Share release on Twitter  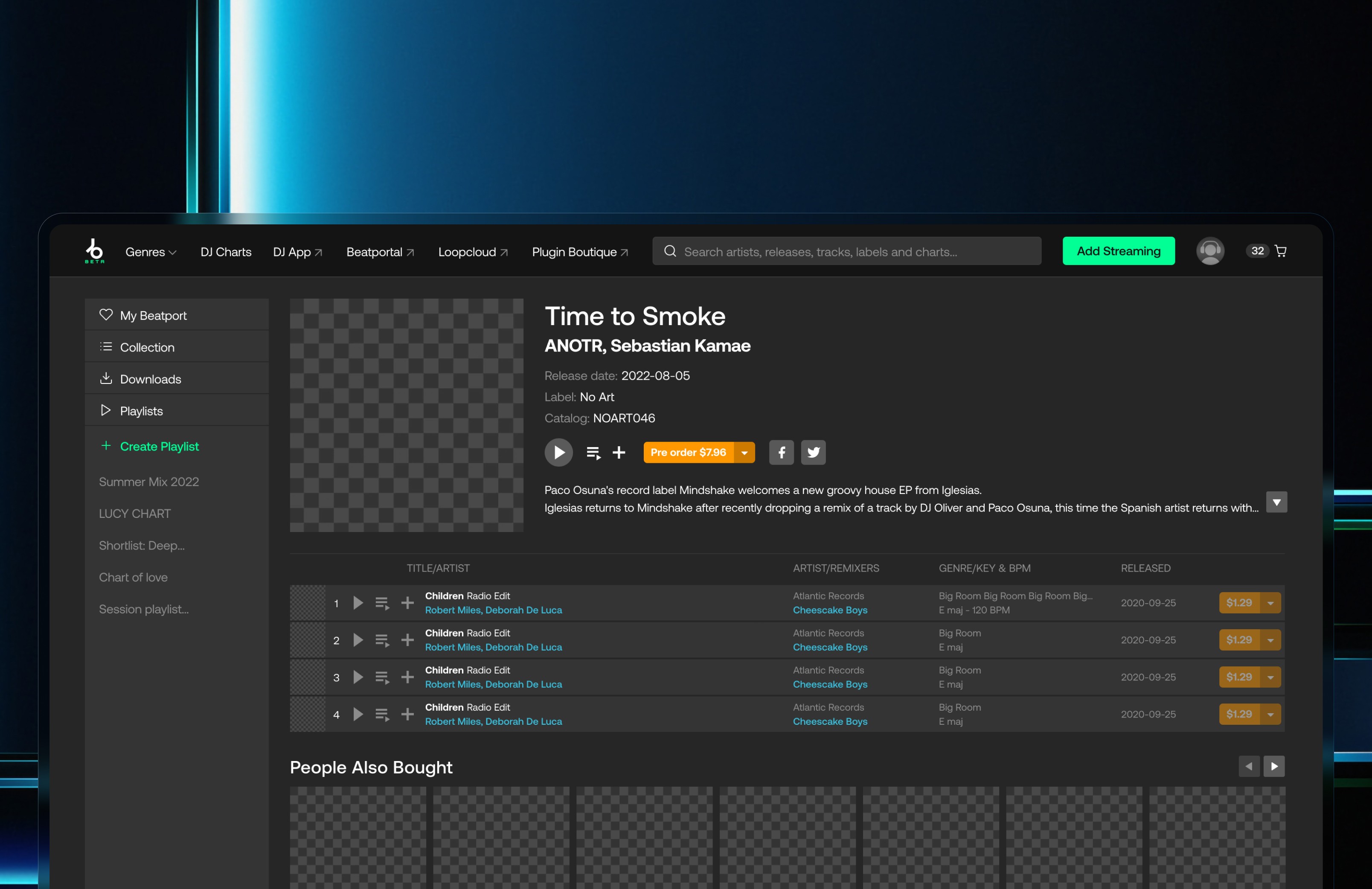point(814,453)
